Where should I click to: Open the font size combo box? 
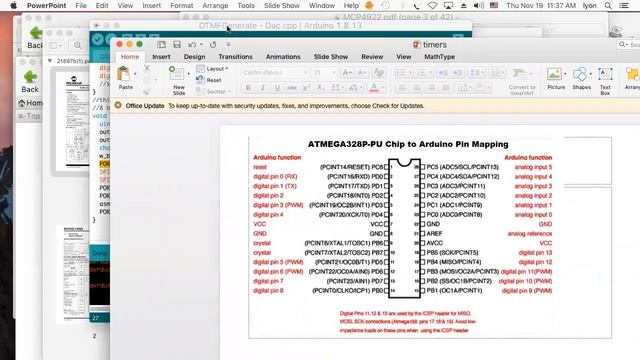coord(324,73)
